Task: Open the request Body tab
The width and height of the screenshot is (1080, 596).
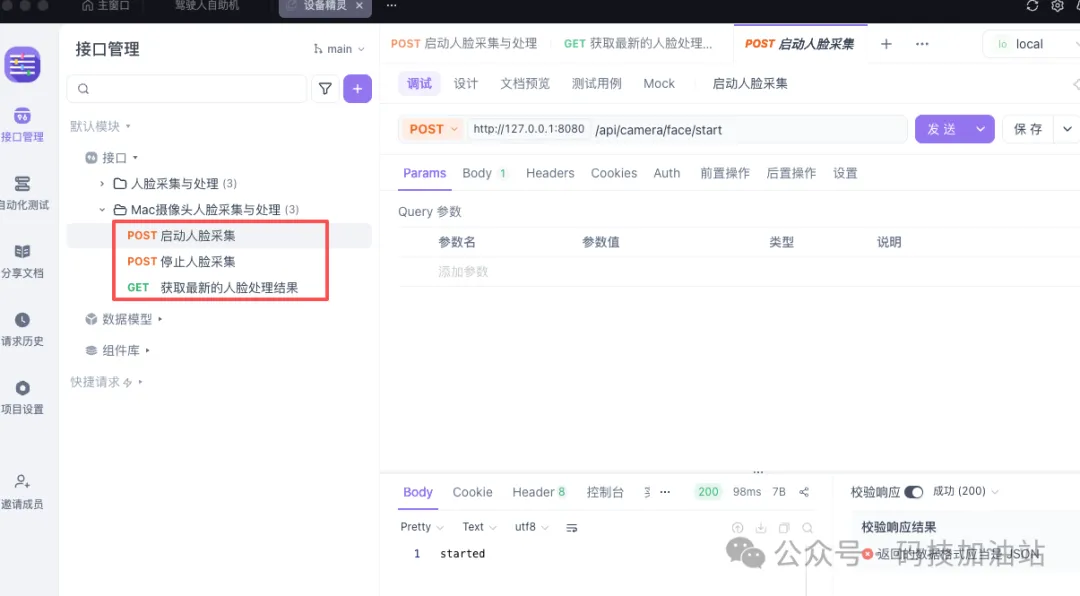Action: point(484,173)
